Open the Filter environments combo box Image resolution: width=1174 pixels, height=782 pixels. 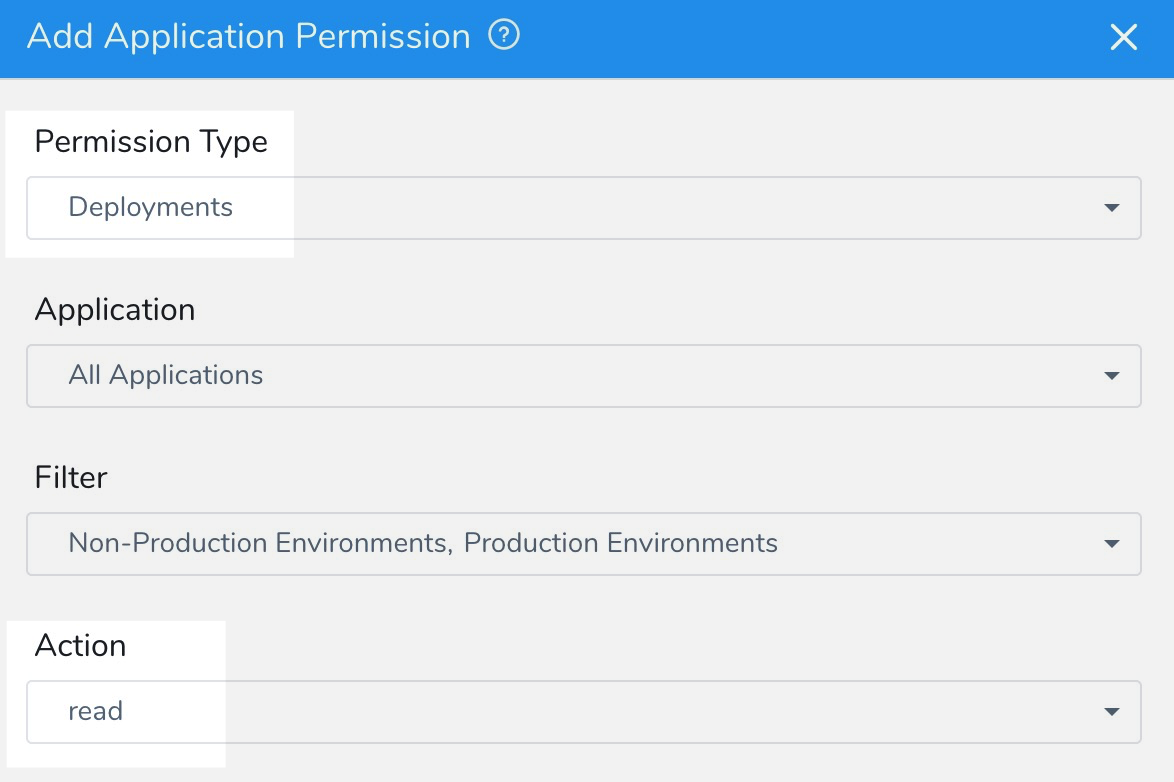pos(584,544)
